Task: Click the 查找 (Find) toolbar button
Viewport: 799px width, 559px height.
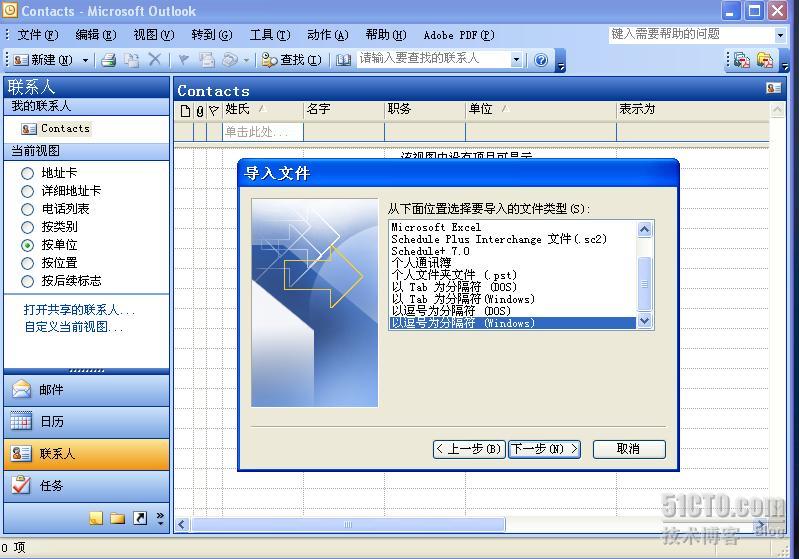Action: [291, 60]
